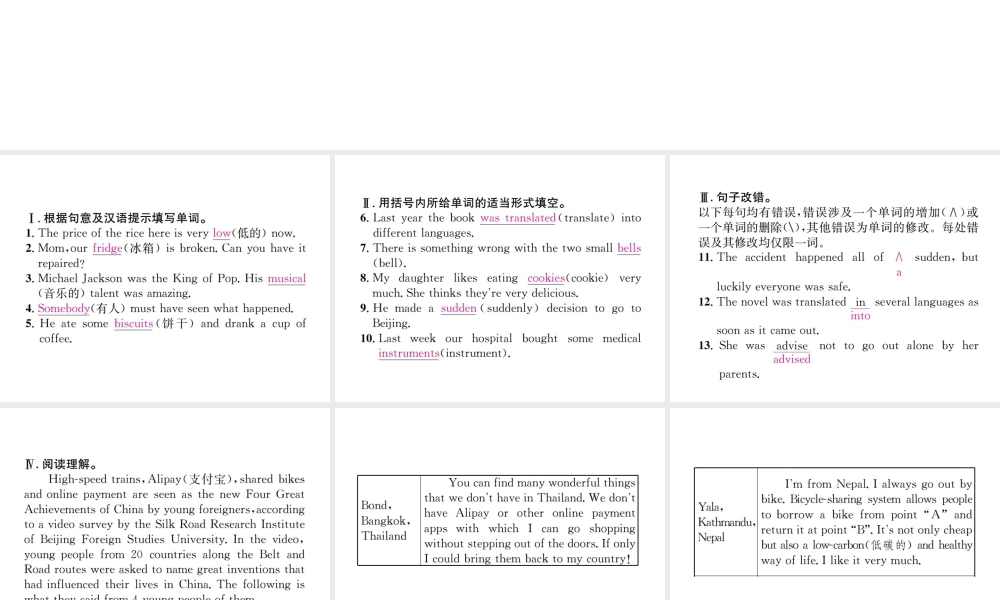Click the table cell "Yala, Kathmandu, Nepal"
This screenshot has height=600, width=1000.
click(x=726, y=522)
